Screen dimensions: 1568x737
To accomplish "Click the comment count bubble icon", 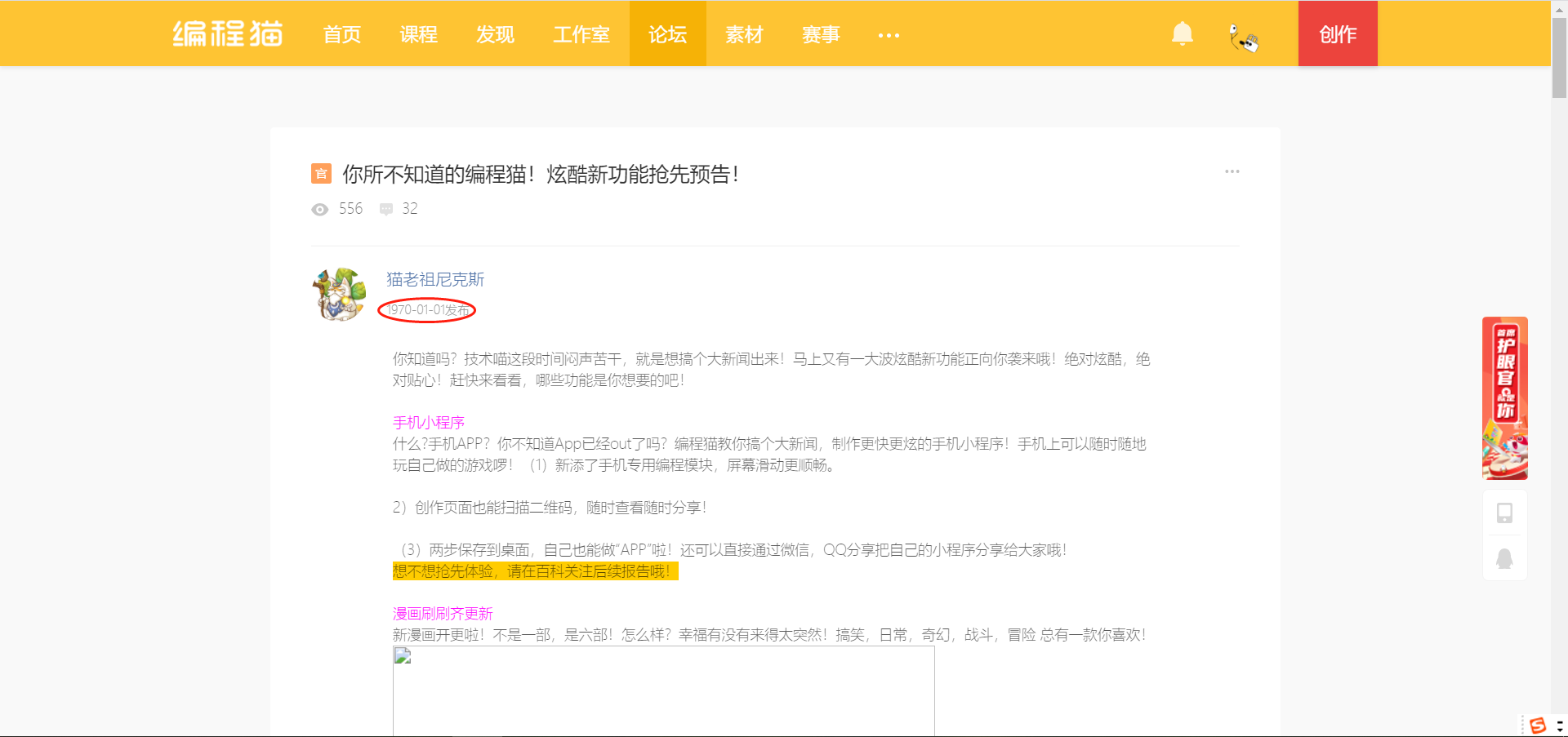I will [x=386, y=210].
